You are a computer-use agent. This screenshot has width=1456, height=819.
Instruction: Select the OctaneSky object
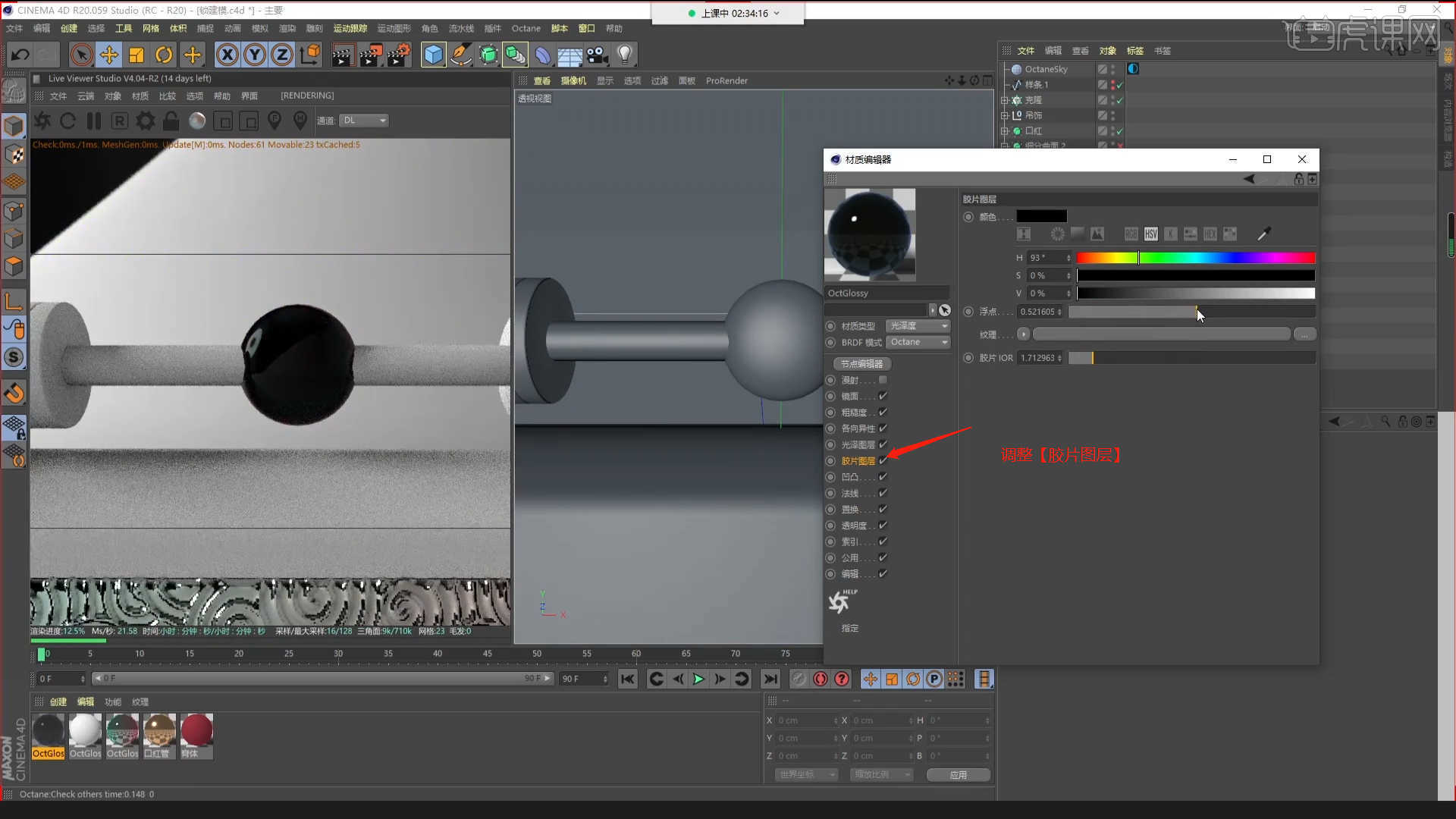(1046, 69)
